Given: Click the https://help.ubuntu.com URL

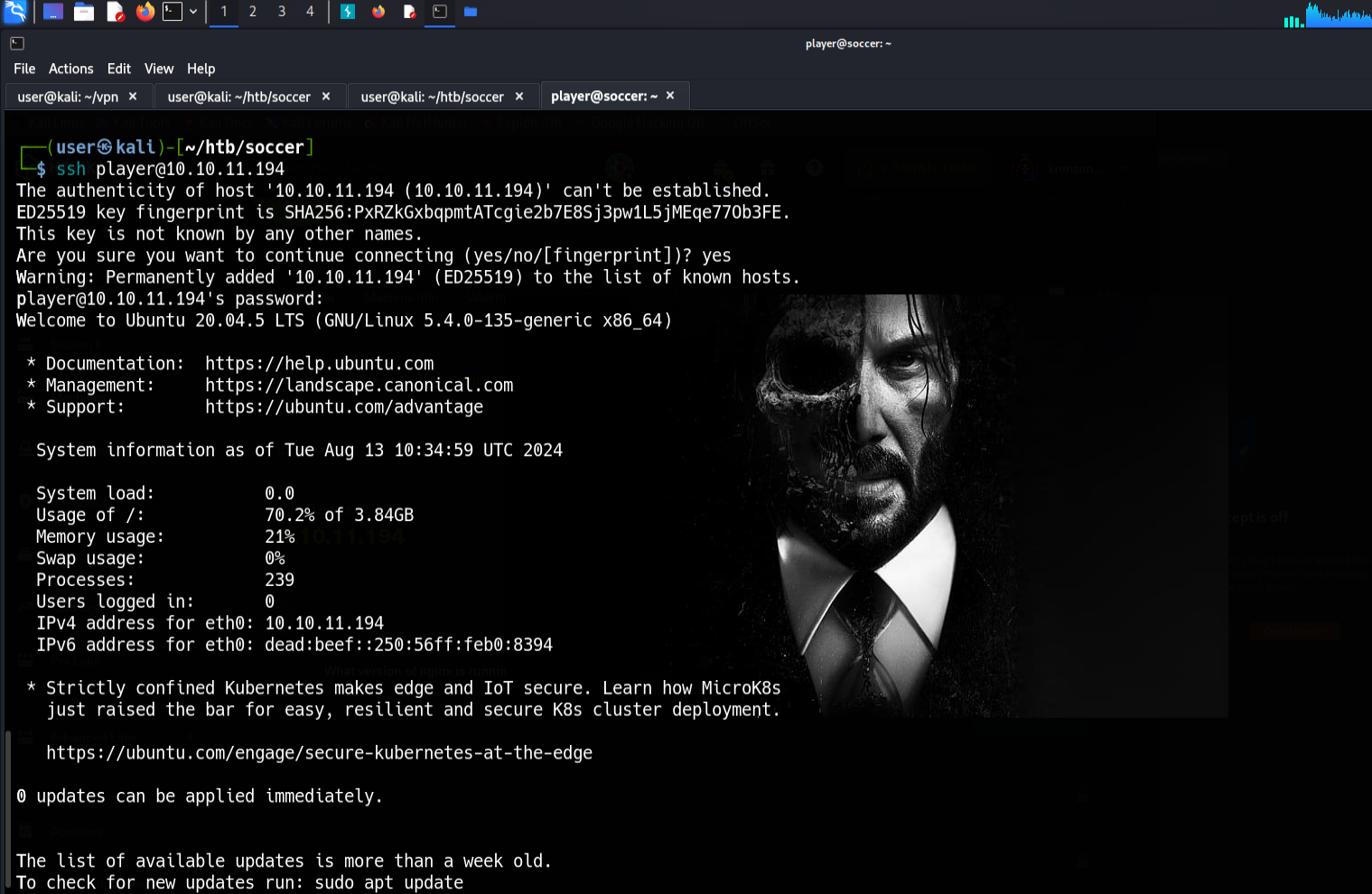Looking at the screenshot, I should [x=320, y=364].
